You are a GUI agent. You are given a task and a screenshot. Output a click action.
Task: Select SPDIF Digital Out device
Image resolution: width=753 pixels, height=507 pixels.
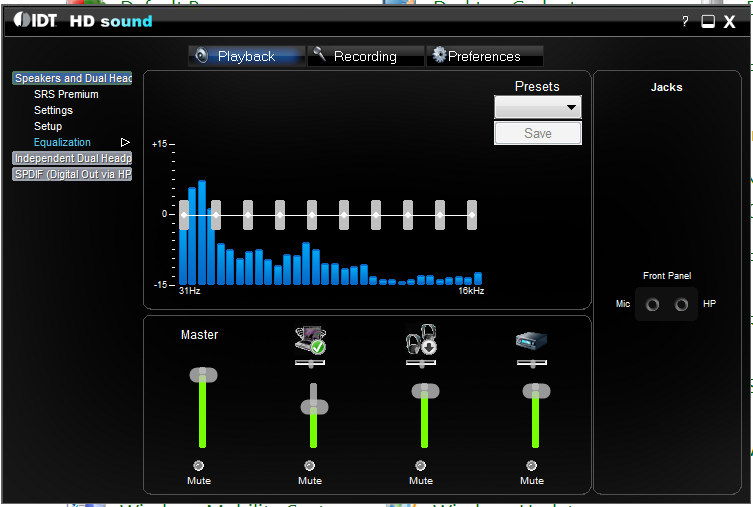pyautogui.click(x=72, y=174)
